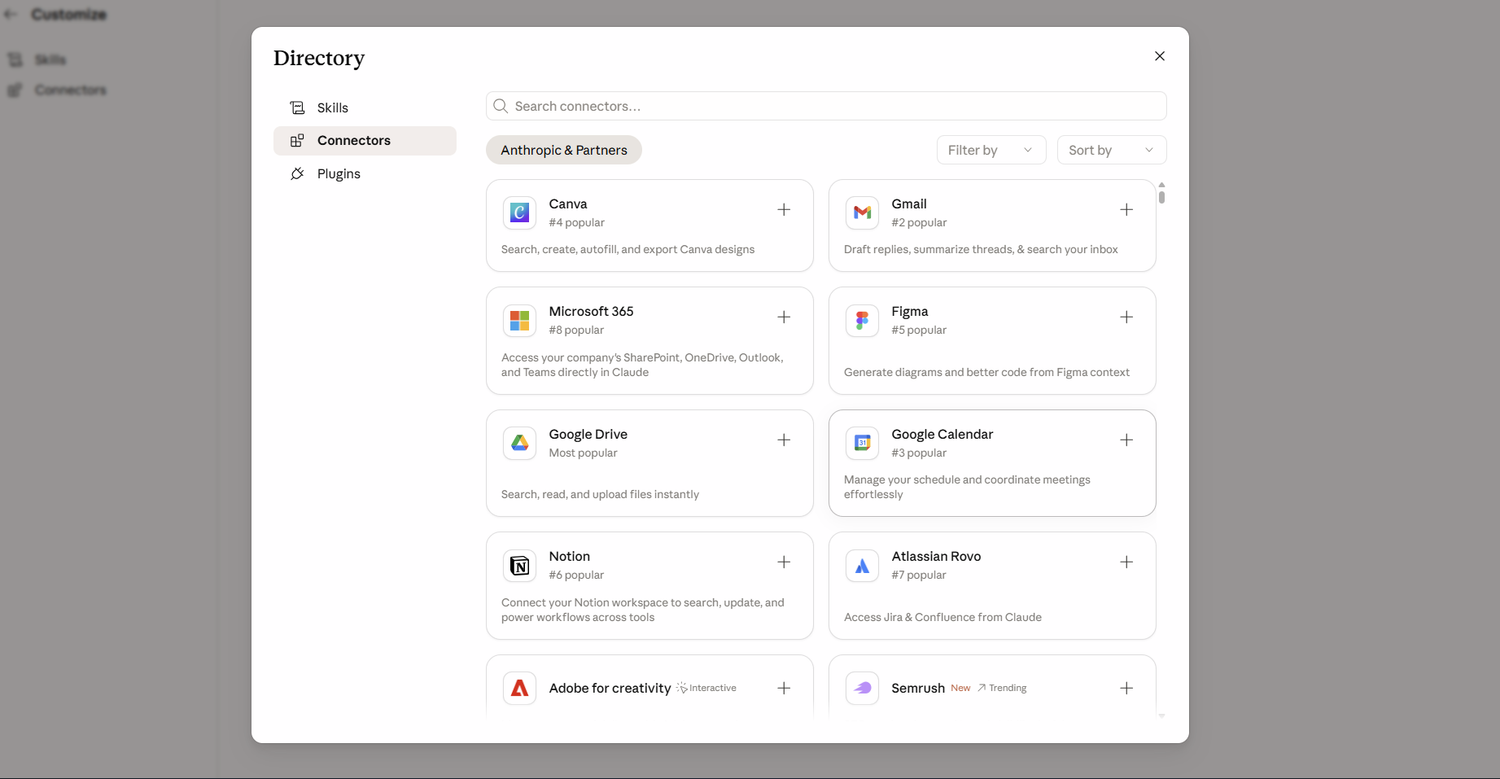
Task: Click the Atlassian Rovo logo icon
Action: point(862,565)
